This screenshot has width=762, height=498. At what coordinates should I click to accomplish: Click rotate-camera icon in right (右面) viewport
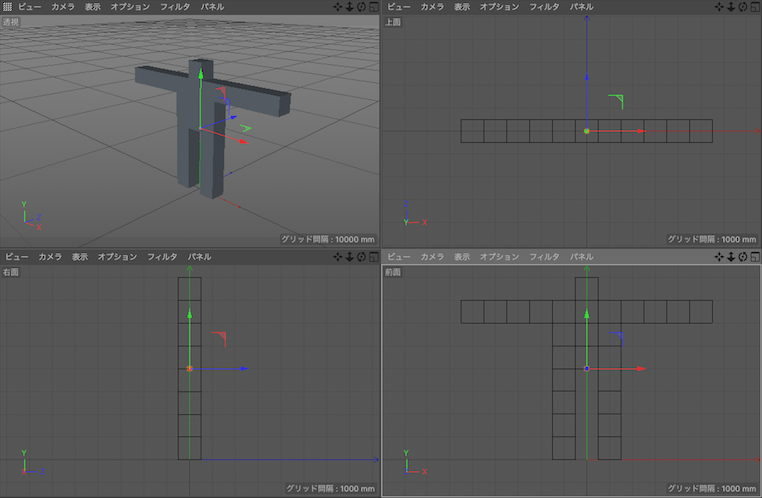click(x=361, y=257)
